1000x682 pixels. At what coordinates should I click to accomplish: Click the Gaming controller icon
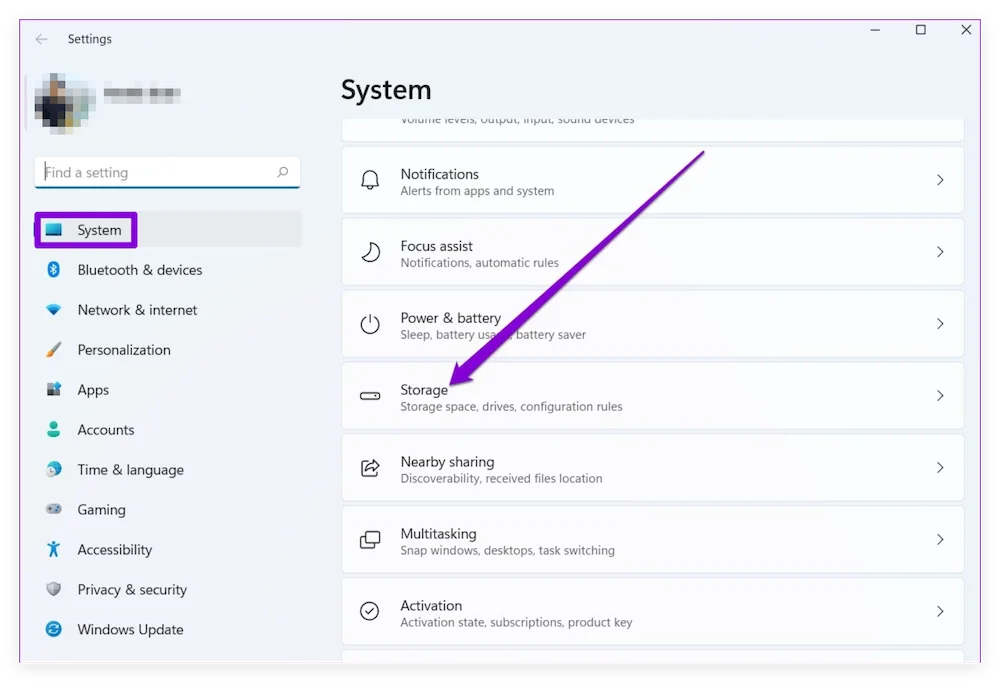[x=54, y=509]
